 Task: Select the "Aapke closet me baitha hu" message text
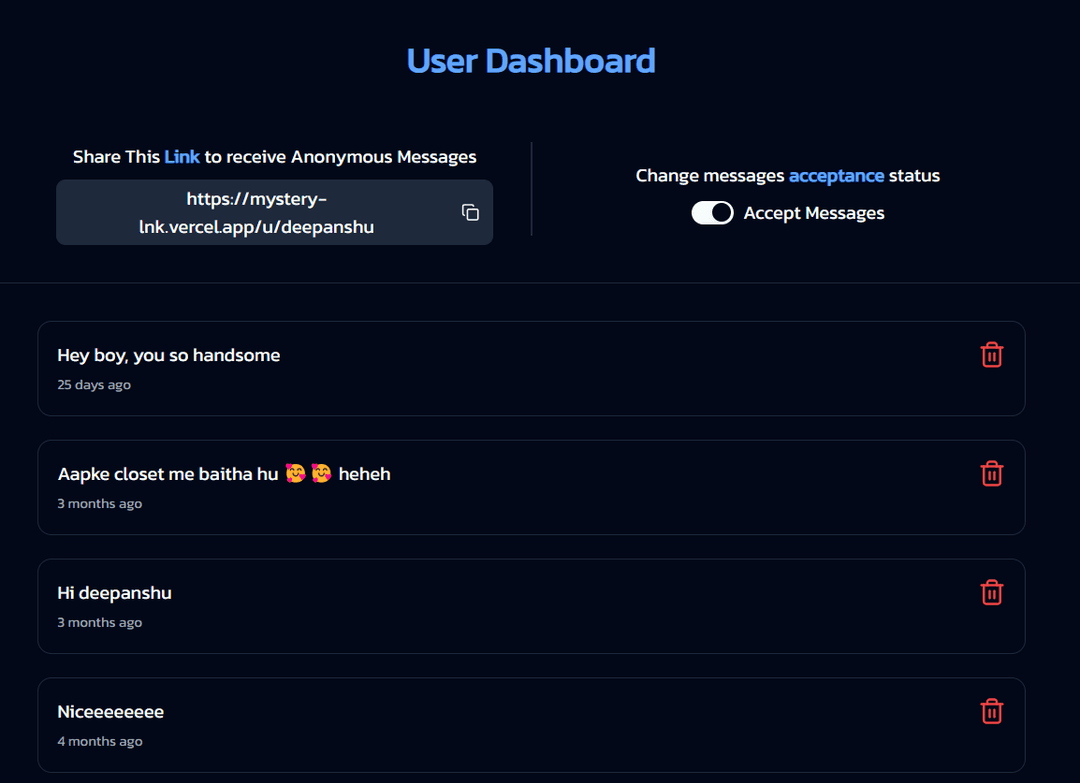(x=167, y=475)
